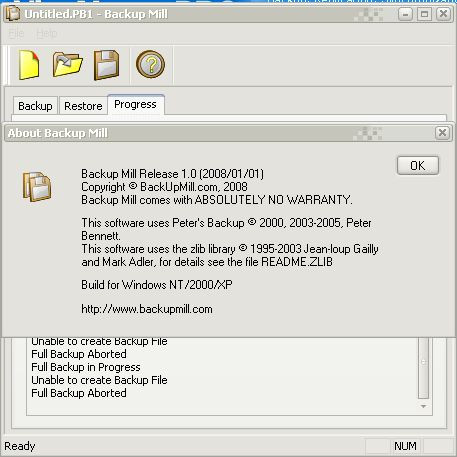This screenshot has height=457, width=457.
Task: Click the 'Build for Windows NT/2000/XP' text
Action: (x=157, y=285)
